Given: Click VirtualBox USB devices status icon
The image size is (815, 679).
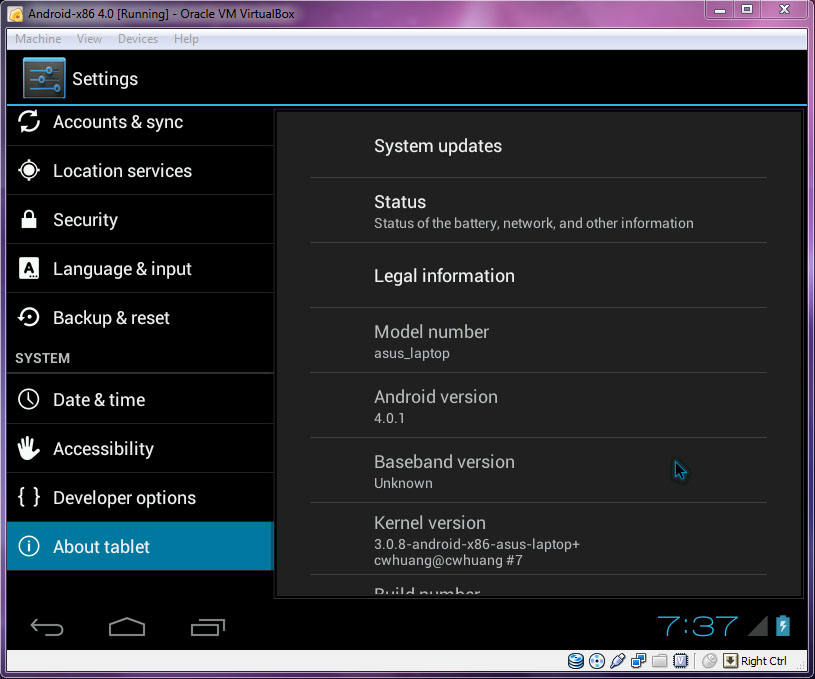Looking at the screenshot, I should (x=617, y=661).
